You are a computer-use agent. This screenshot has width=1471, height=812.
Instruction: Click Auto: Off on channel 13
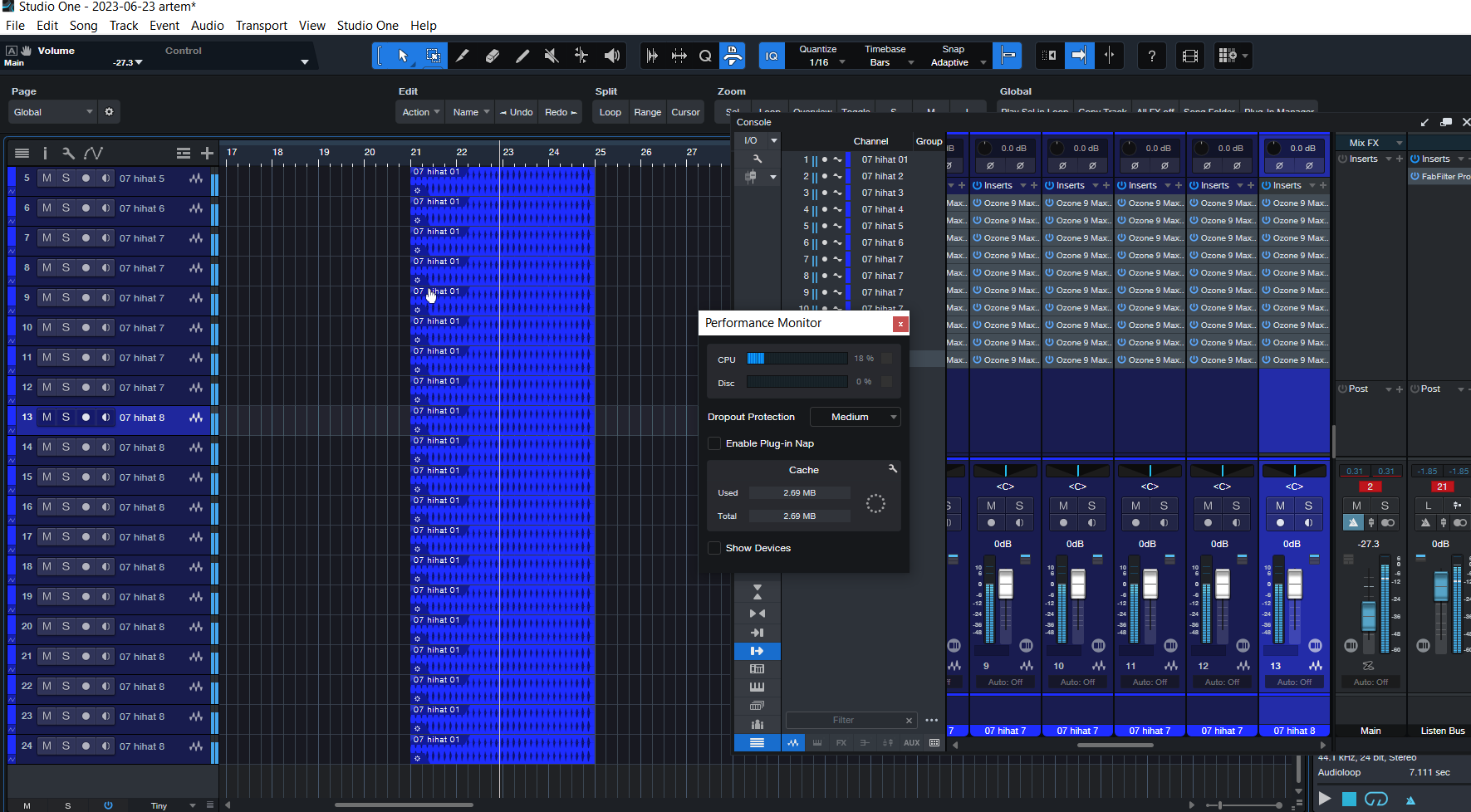click(1294, 682)
